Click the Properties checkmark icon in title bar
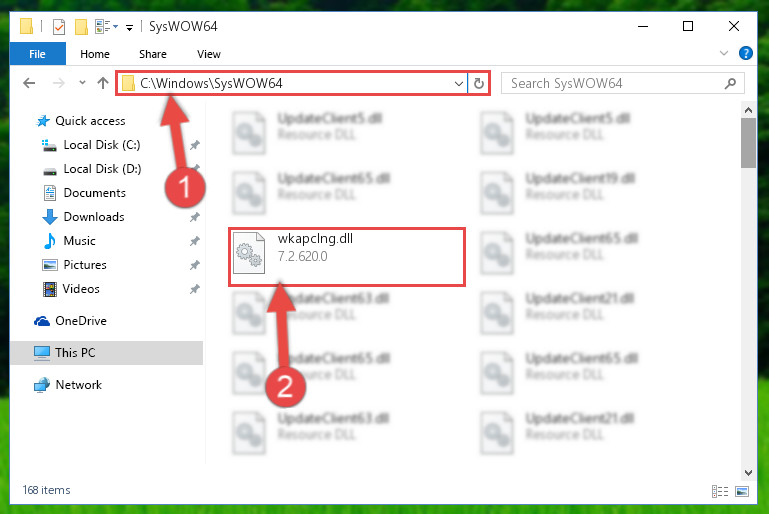 point(59,26)
